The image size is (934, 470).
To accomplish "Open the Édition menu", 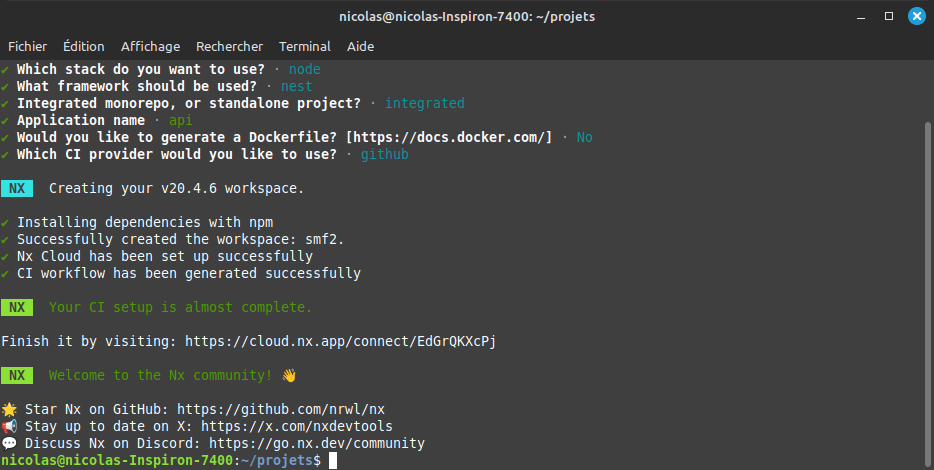I will (83, 46).
